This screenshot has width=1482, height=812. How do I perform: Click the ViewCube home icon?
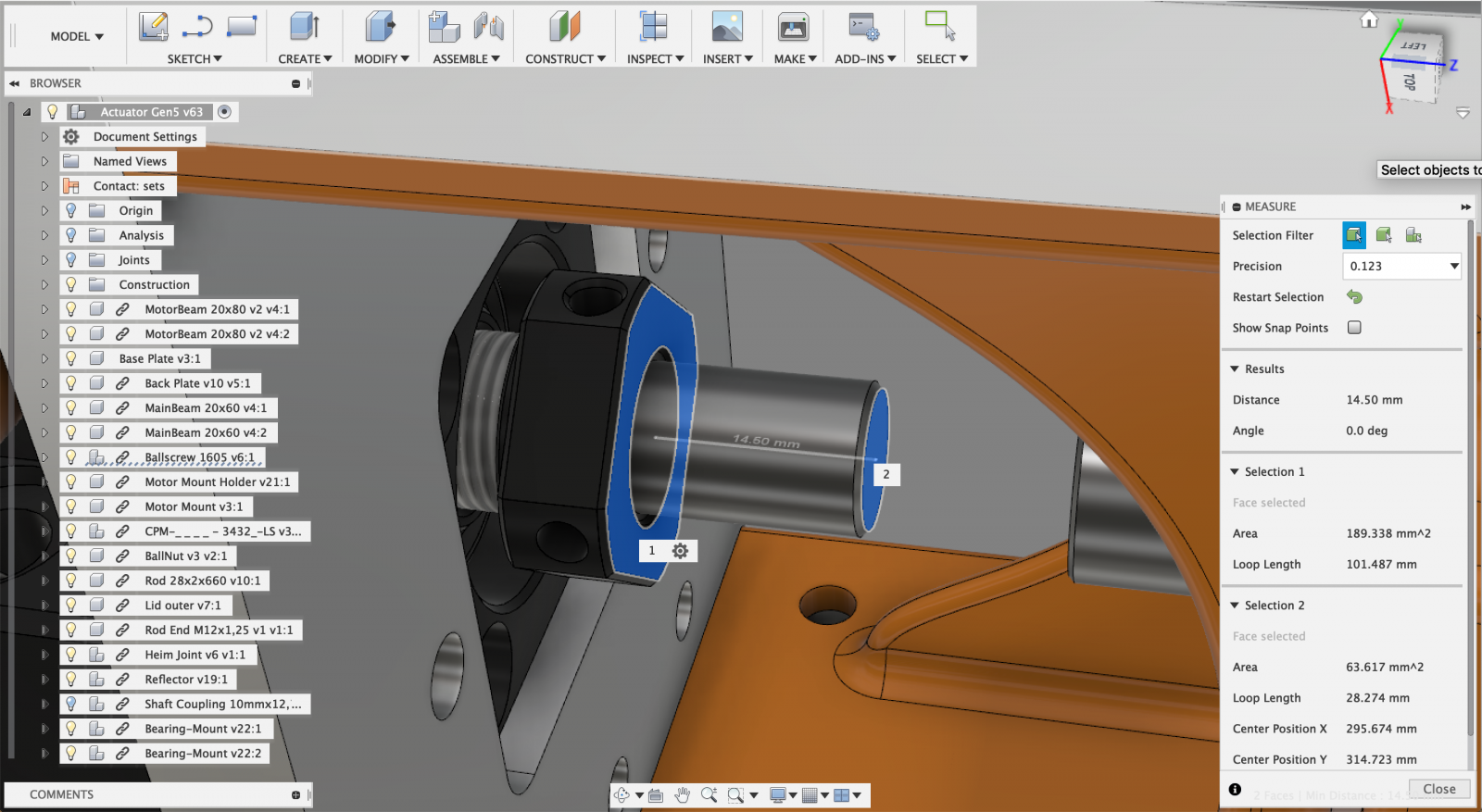[1369, 20]
